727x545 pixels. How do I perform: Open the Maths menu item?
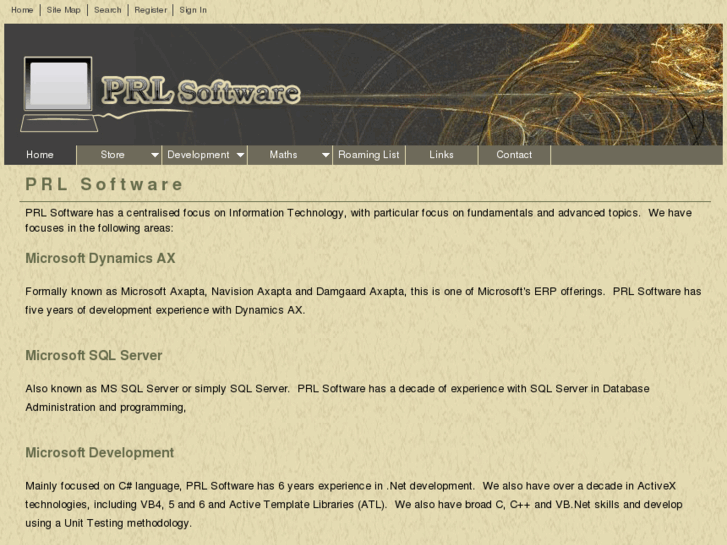pyautogui.click(x=283, y=155)
